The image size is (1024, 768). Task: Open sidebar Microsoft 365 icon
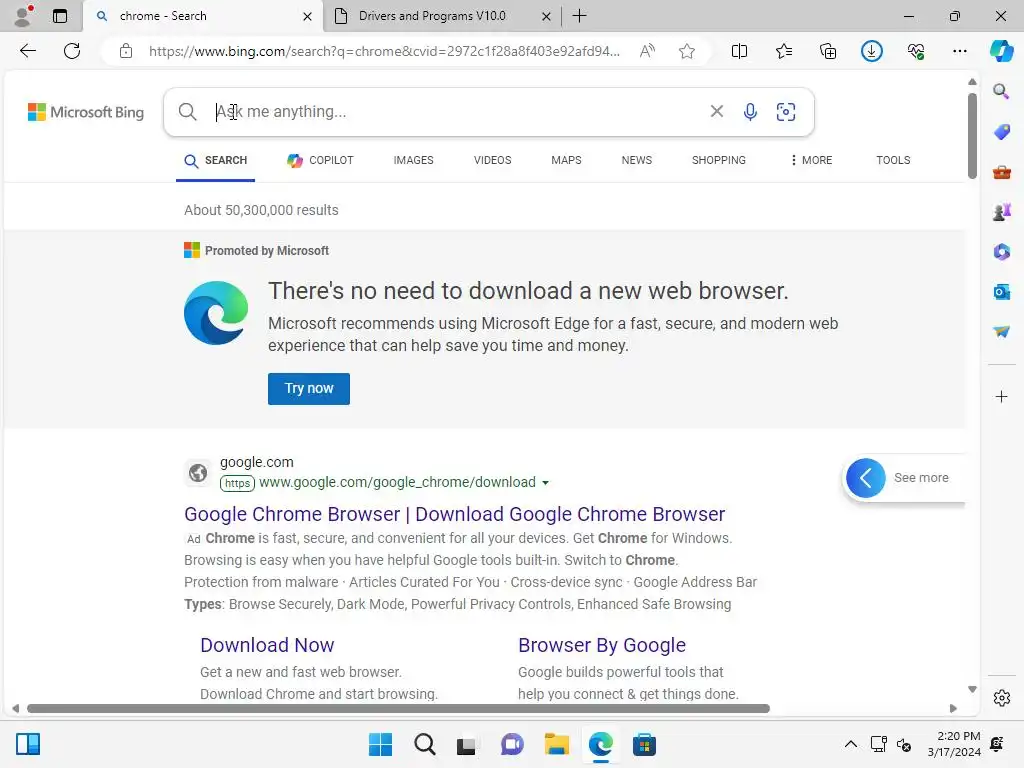(x=1001, y=251)
